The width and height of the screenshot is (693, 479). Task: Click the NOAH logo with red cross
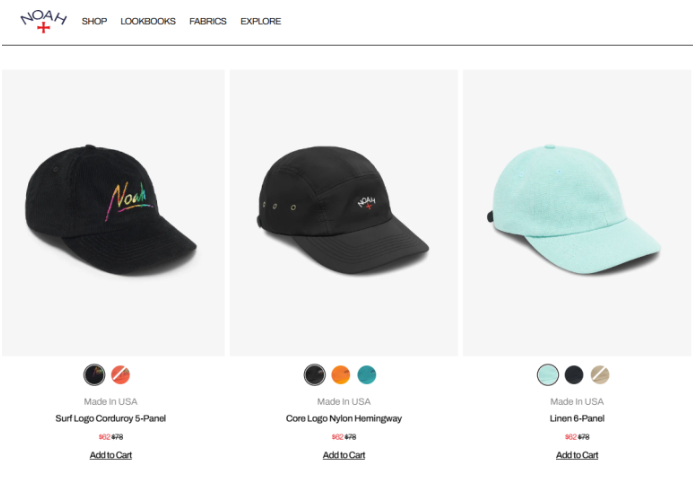(43, 21)
